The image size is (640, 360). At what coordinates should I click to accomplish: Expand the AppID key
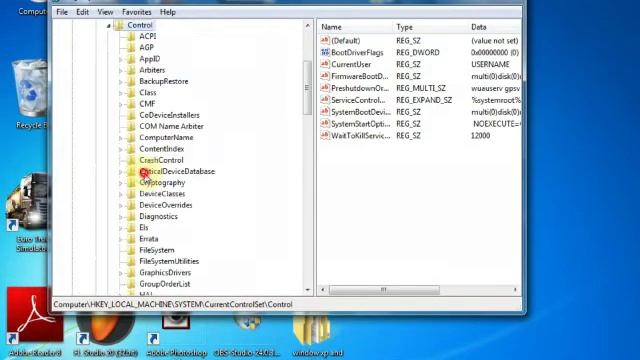[120, 60]
